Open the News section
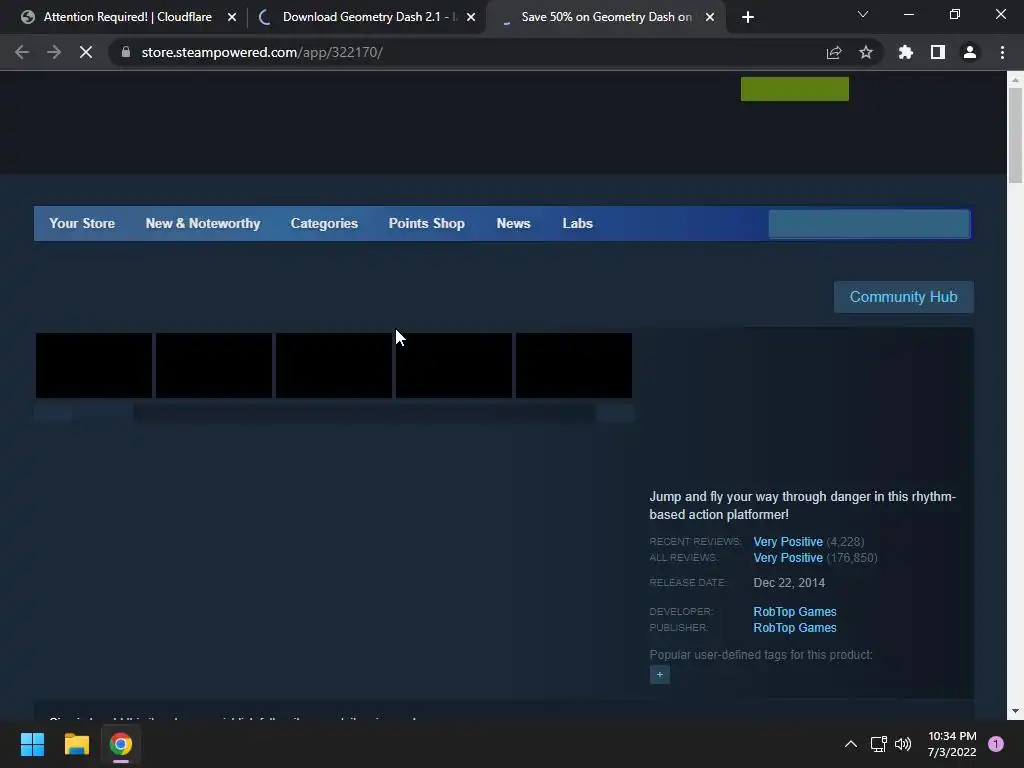Screen dimensions: 1024x768 513,223
